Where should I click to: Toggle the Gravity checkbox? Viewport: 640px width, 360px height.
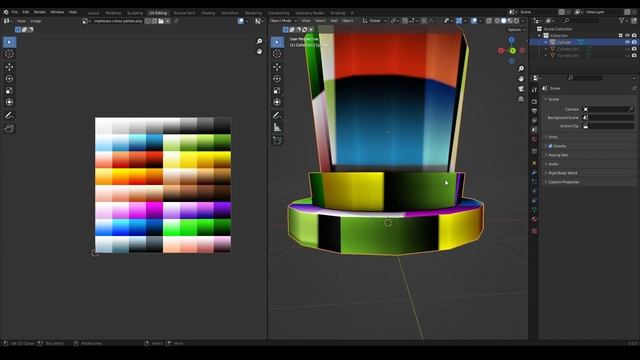pos(550,146)
